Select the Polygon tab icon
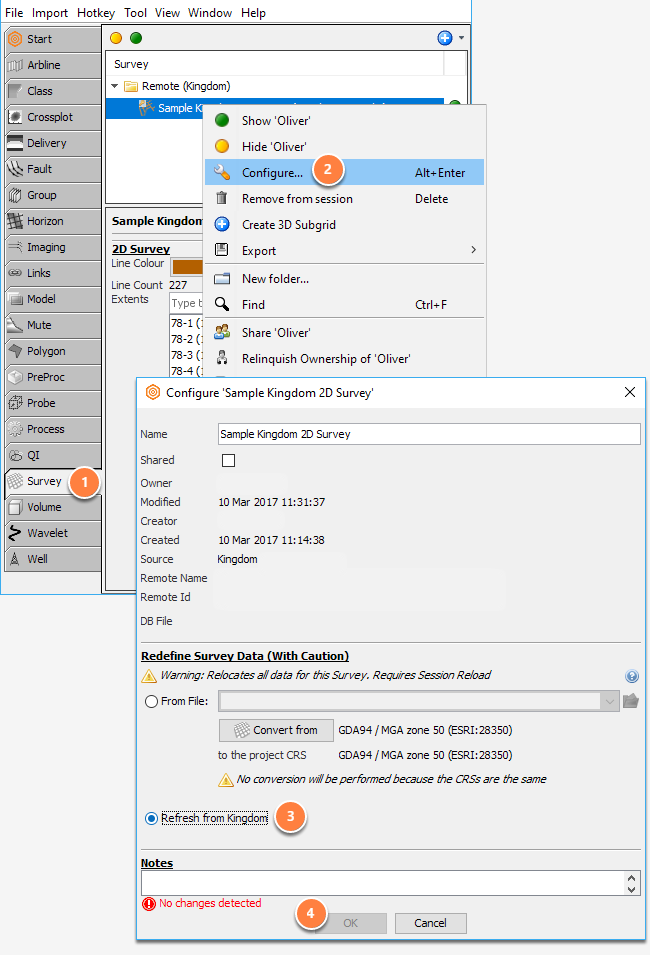This screenshot has width=650, height=955. pos(15,351)
